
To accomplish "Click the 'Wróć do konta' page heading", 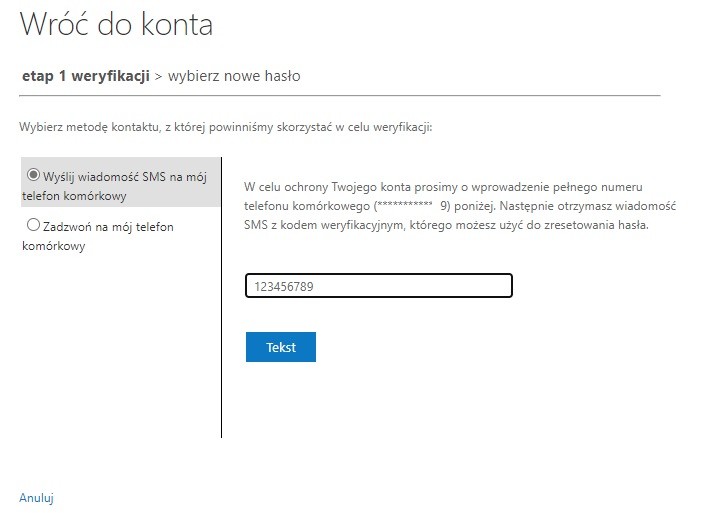I will pos(116,24).
